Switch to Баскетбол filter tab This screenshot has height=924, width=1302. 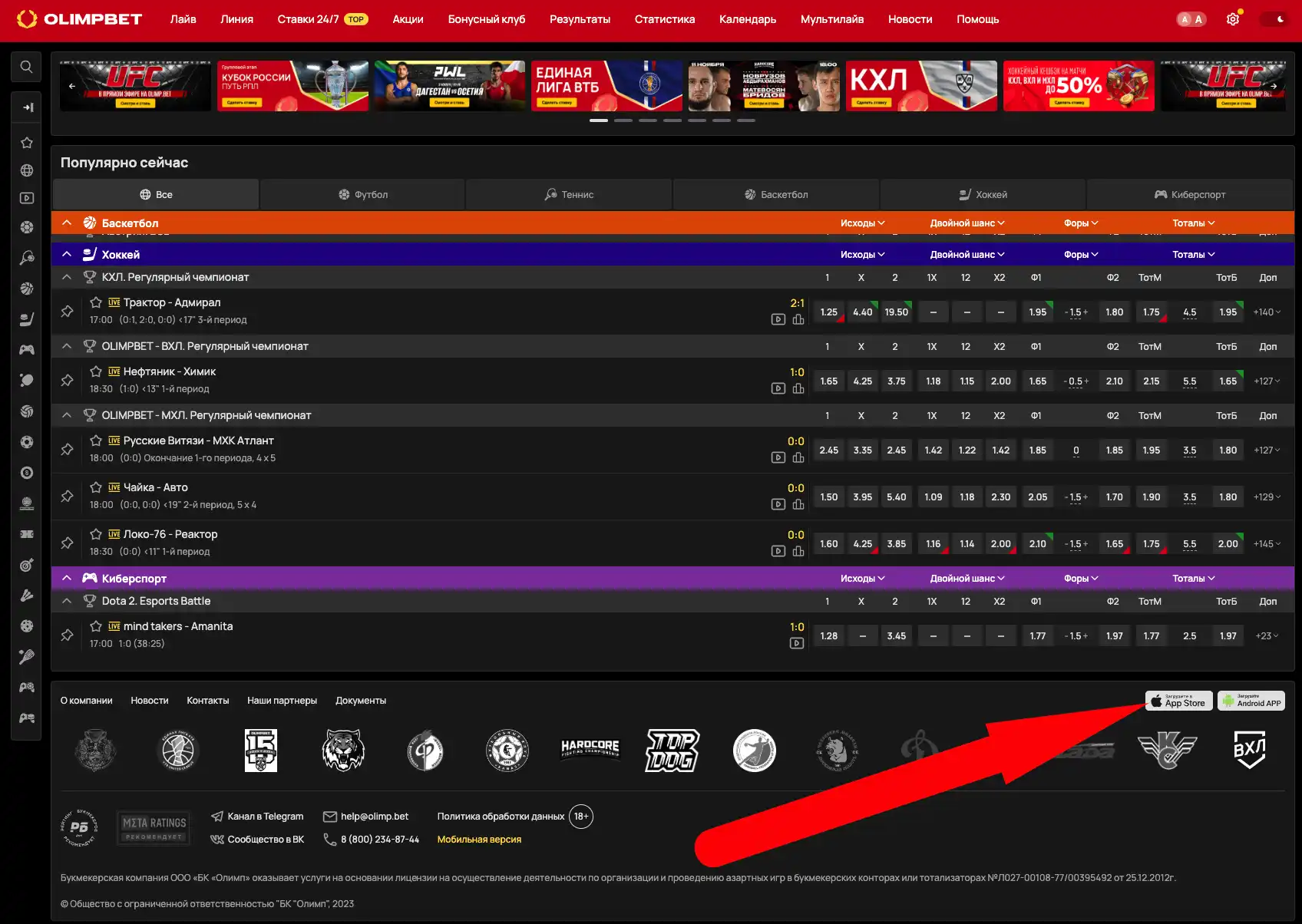[x=776, y=195]
